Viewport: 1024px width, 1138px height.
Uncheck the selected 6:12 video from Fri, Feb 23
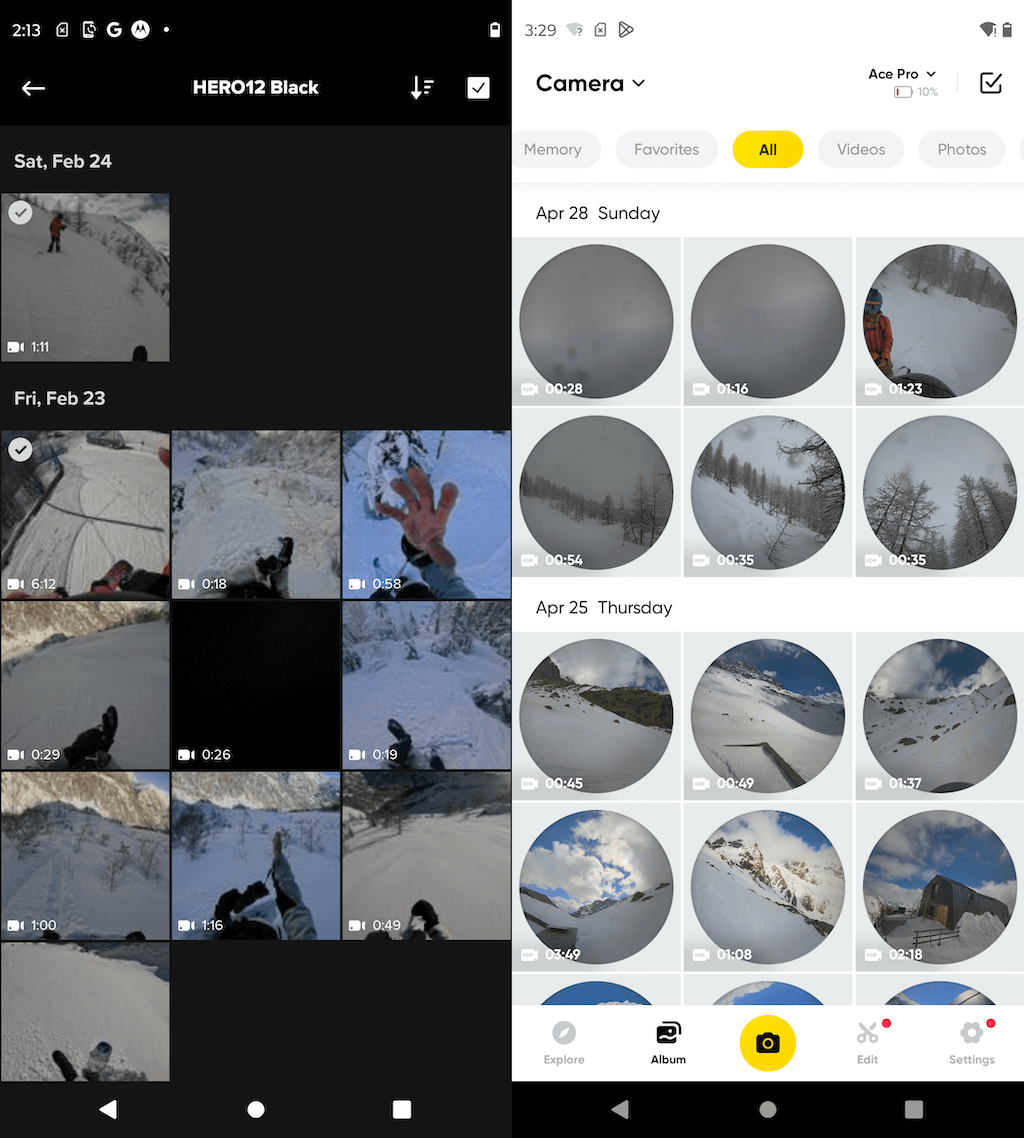point(20,449)
